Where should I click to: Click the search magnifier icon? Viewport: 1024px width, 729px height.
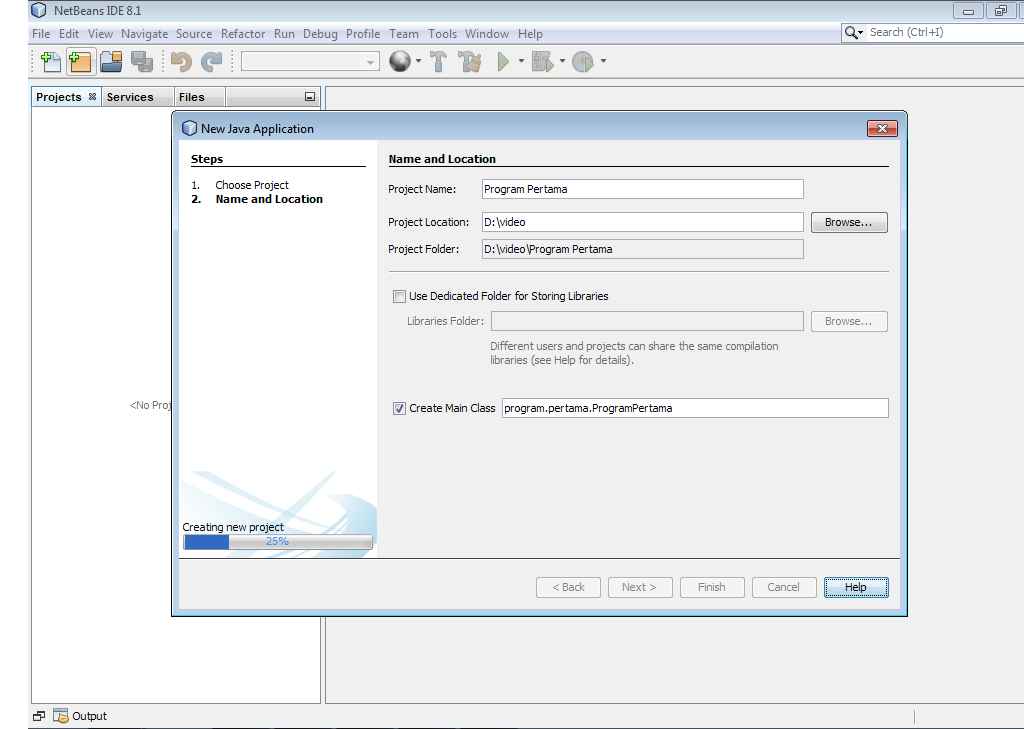point(851,32)
